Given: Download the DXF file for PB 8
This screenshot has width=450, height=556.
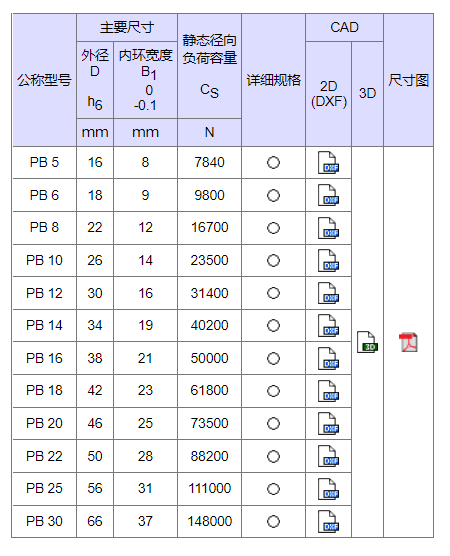Looking at the screenshot, I should coord(328,228).
